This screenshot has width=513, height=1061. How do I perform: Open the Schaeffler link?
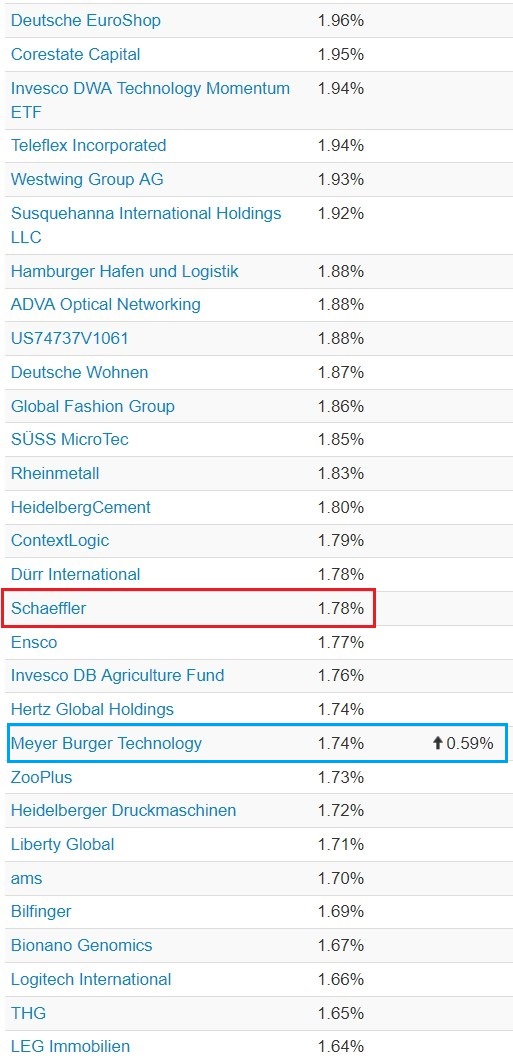[49, 608]
